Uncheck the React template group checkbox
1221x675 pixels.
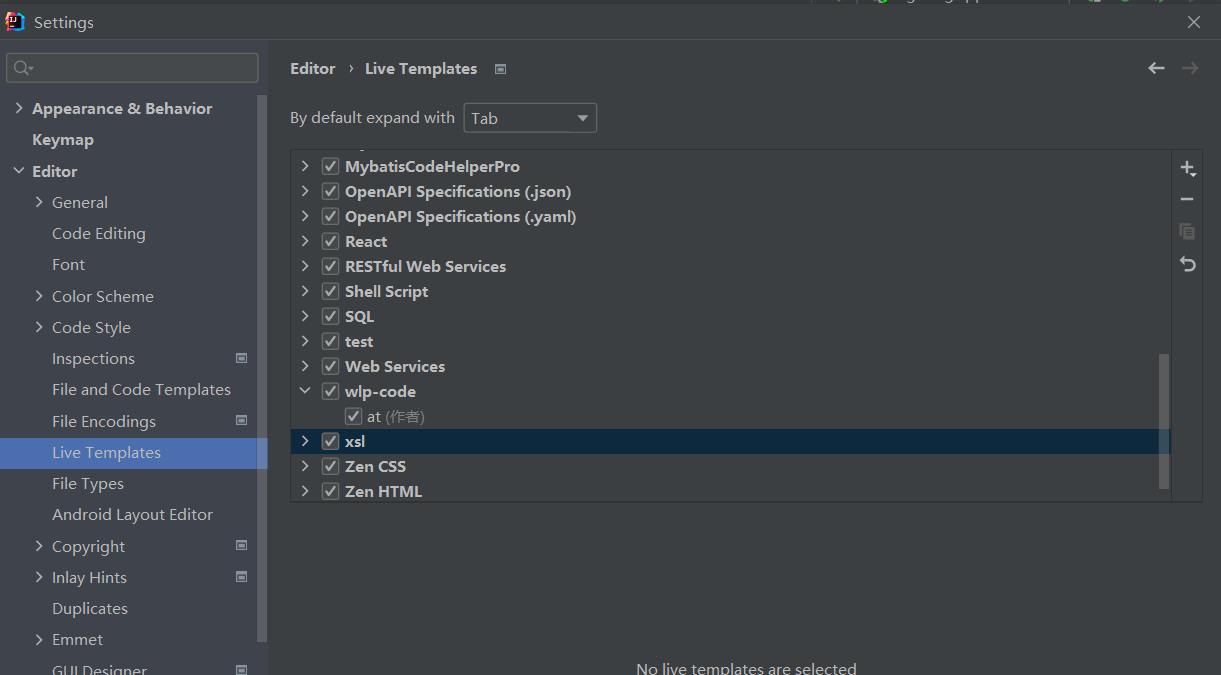tap(330, 242)
